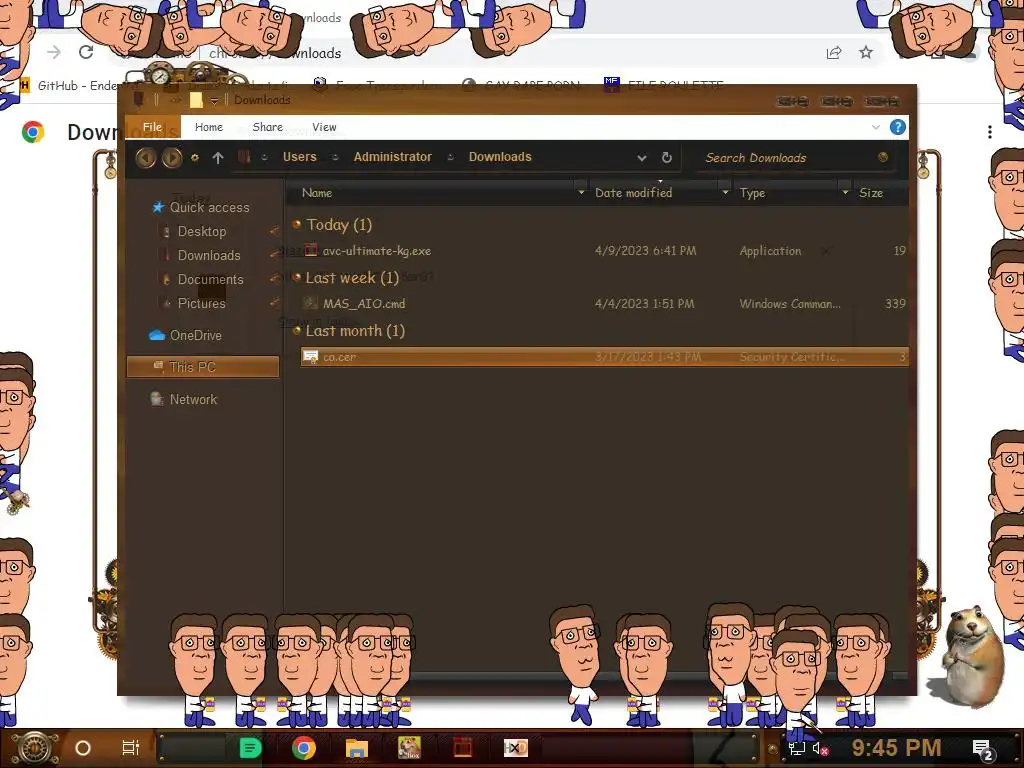
Task: Click the muted volume tray icon
Action: (820, 749)
